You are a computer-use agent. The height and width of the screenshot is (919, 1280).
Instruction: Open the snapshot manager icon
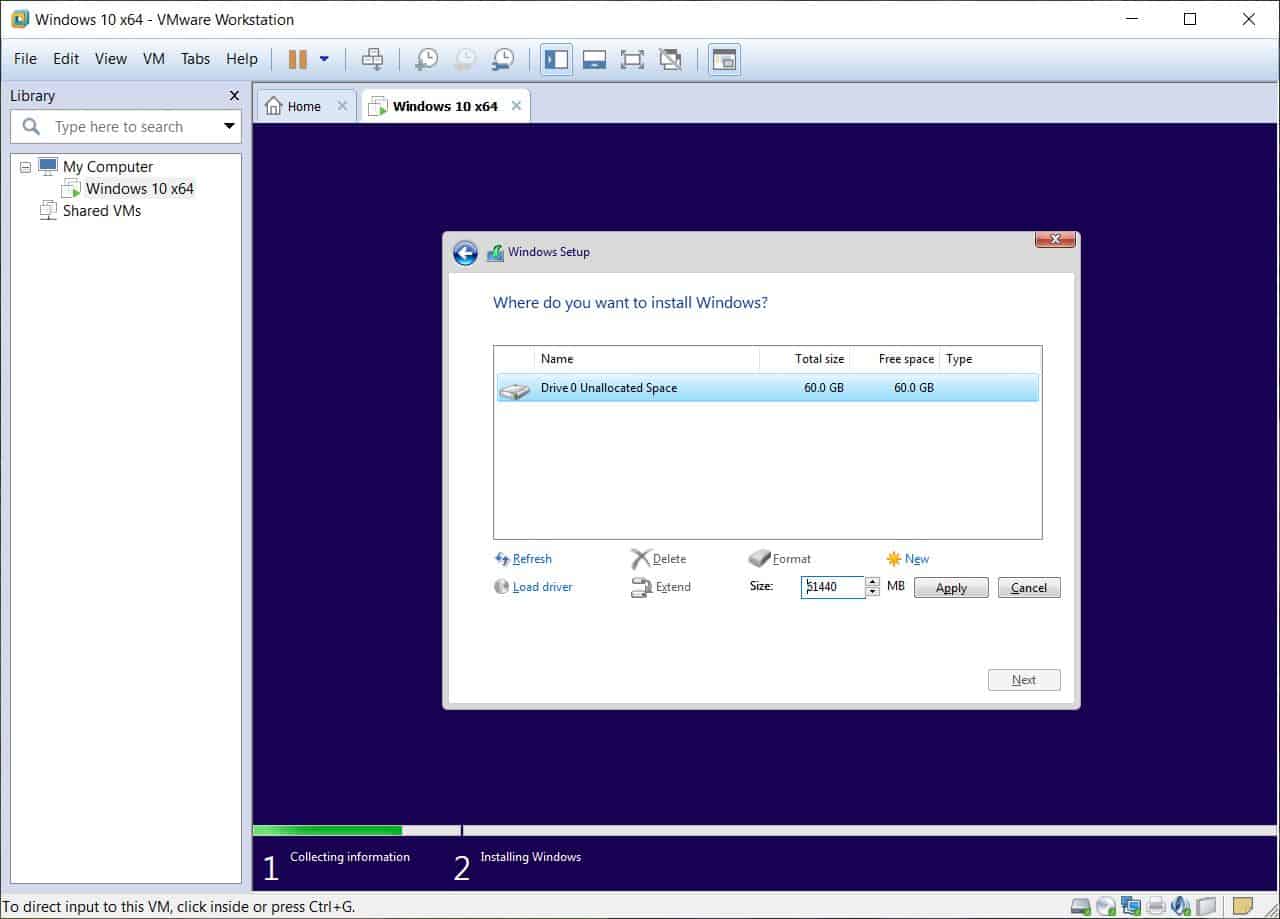click(502, 59)
